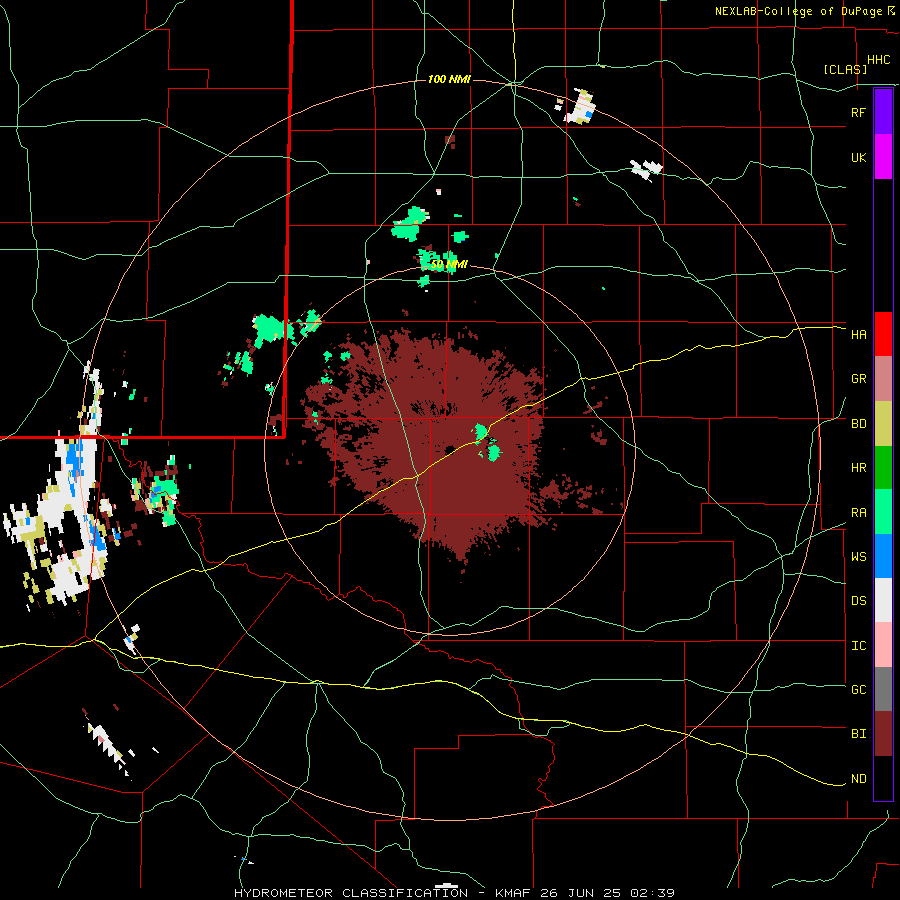This screenshot has height=900, width=900.
Task: Pick the blue WS legend swatch
Action: click(883, 556)
